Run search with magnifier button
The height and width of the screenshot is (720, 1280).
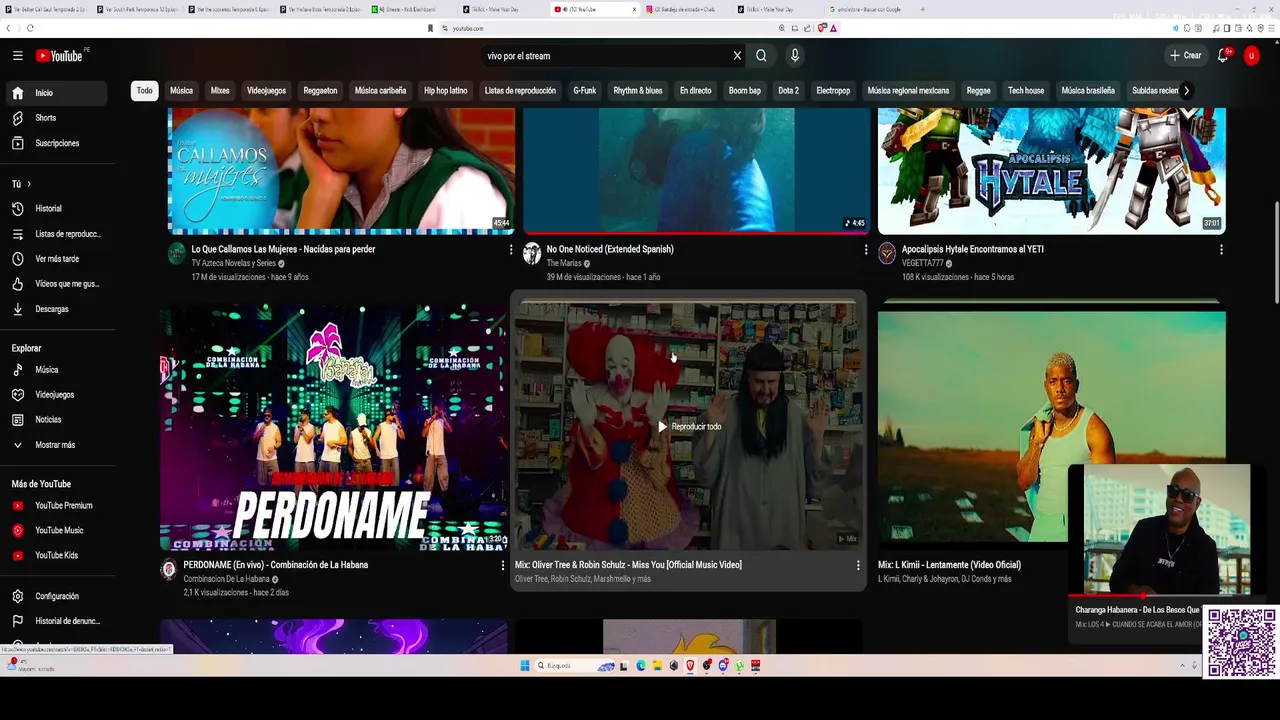(761, 56)
